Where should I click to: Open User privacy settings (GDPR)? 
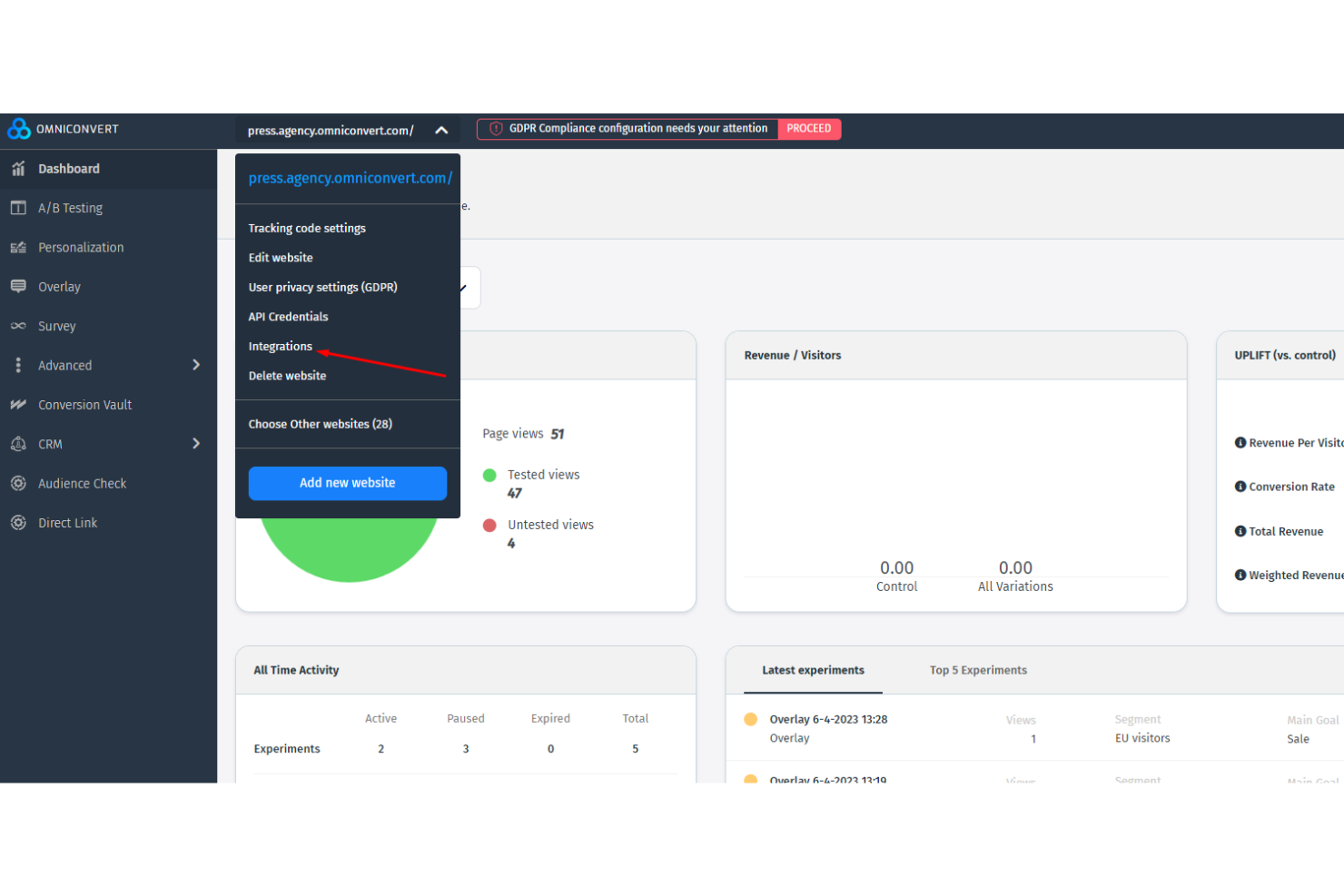tap(322, 287)
